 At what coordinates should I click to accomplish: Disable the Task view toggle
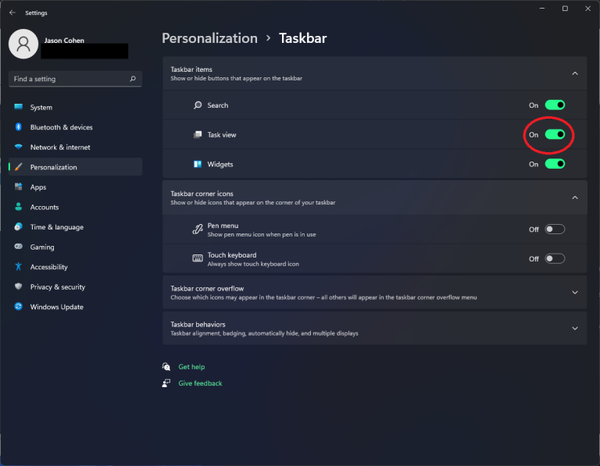click(x=554, y=135)
